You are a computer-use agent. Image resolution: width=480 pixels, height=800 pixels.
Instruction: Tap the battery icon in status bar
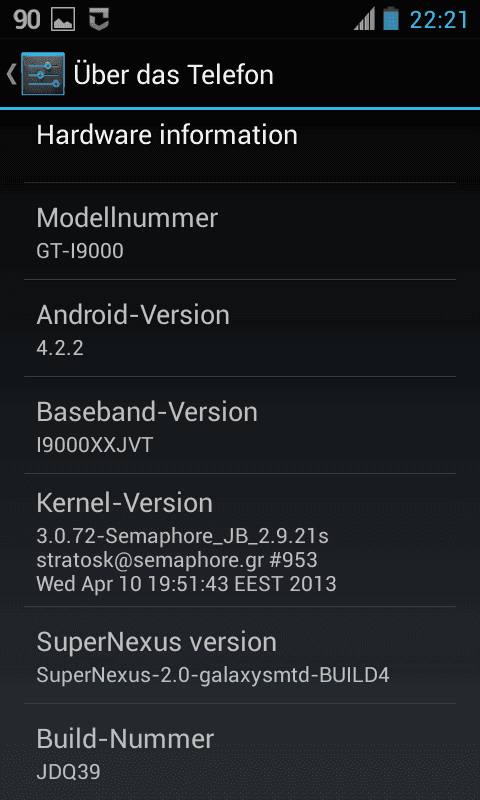pyautogui.click(x=391, y=19)
